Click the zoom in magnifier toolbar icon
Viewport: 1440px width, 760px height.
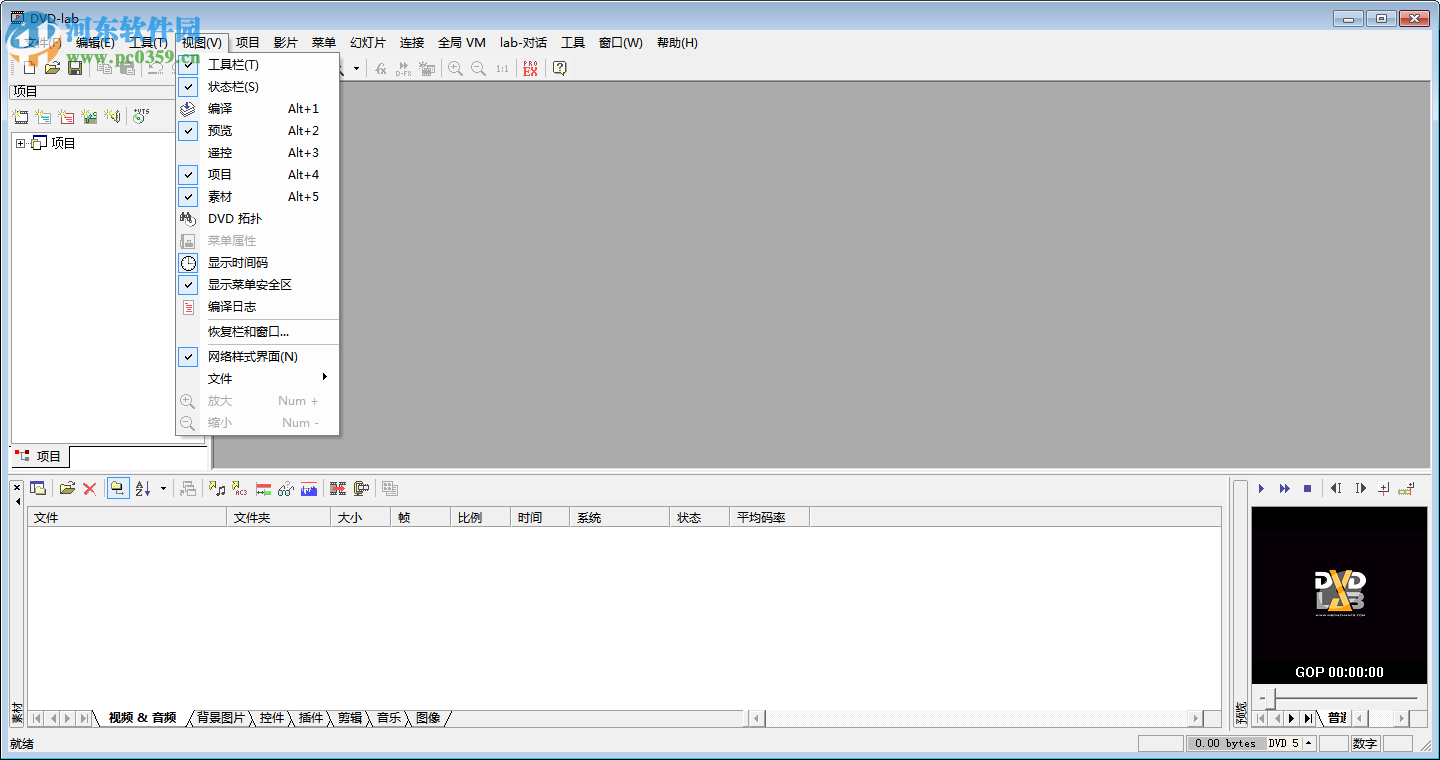pos(455,69)
